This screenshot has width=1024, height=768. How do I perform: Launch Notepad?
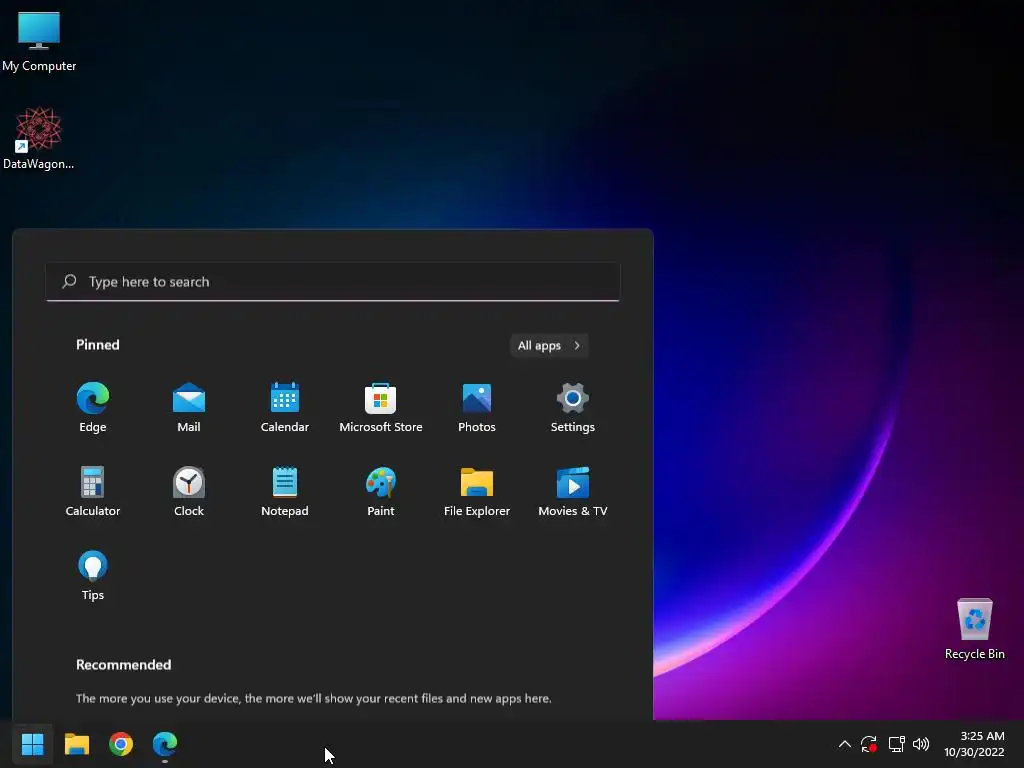[285, 492]
